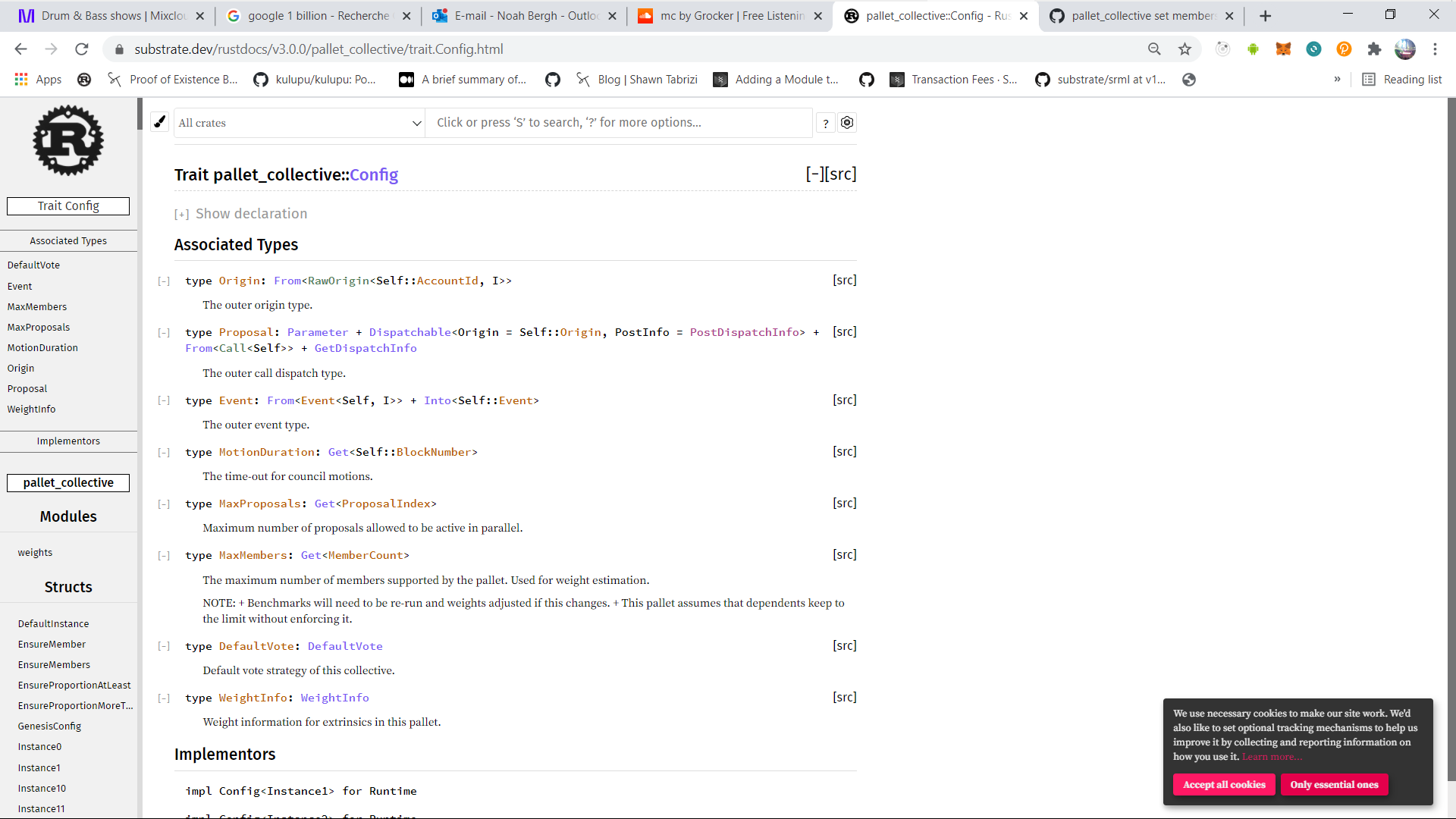
Task: Open rustdoc settings gear icon
Action: tap(847, 123)
